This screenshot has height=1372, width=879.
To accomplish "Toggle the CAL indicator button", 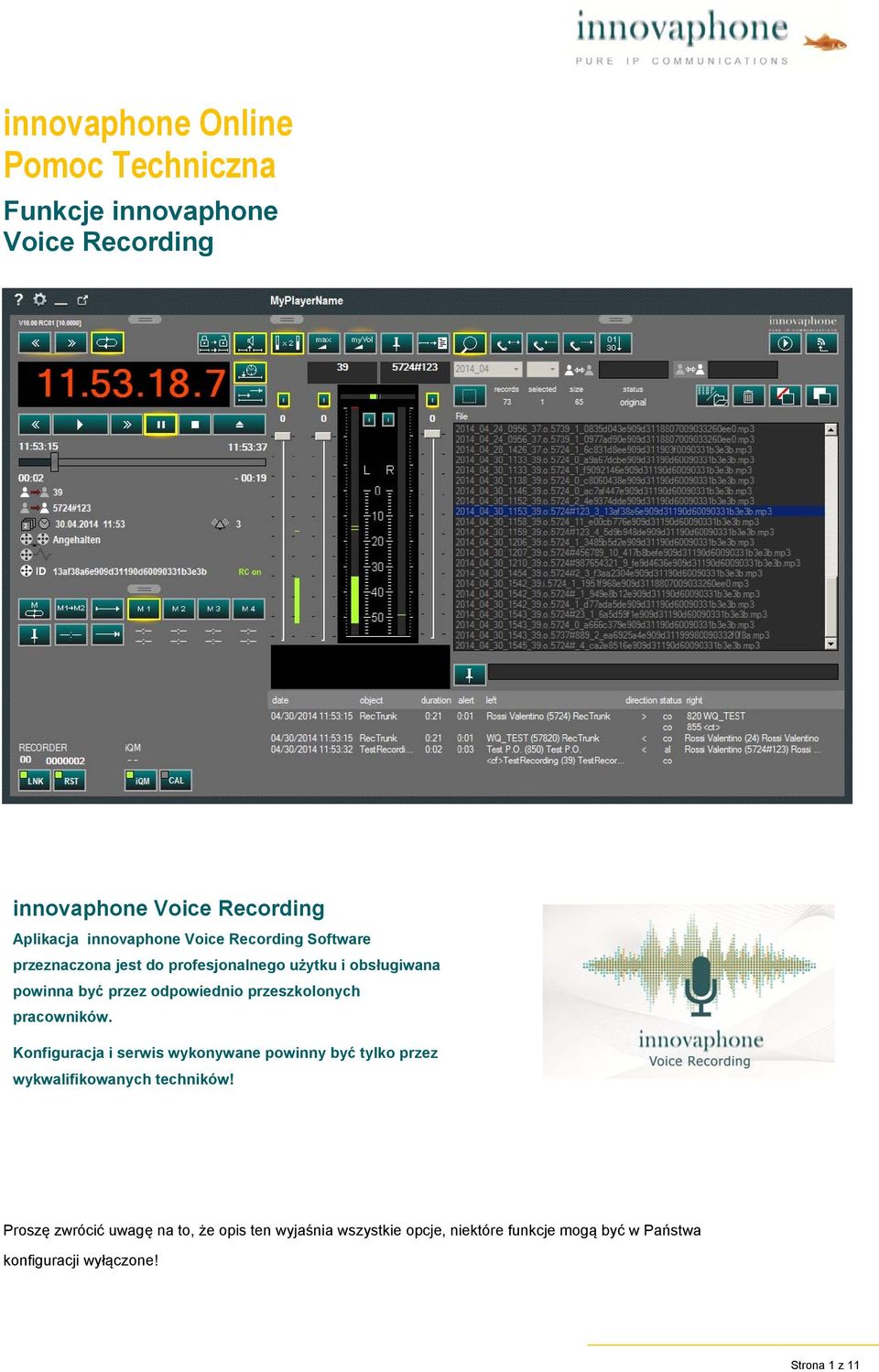I will tap(177, 781).
